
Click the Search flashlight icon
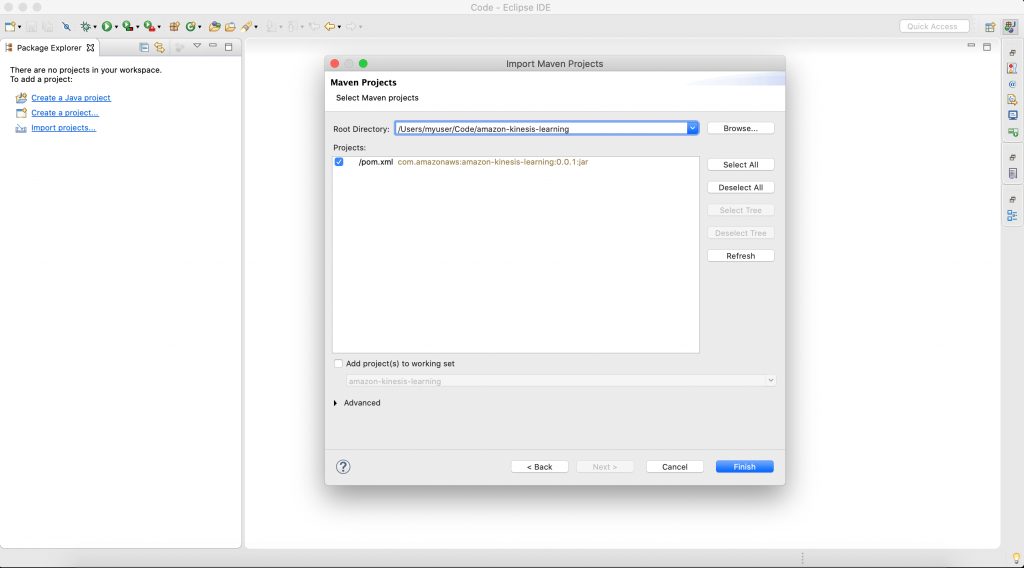coord(246,27)
